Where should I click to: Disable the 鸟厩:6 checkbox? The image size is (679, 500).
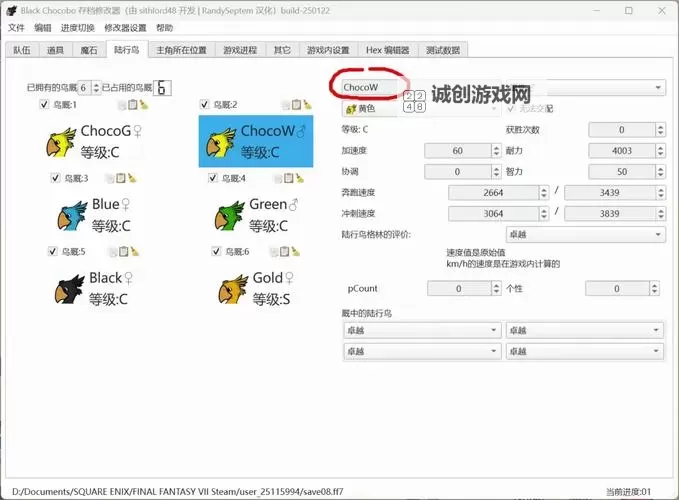pos(217,252)
